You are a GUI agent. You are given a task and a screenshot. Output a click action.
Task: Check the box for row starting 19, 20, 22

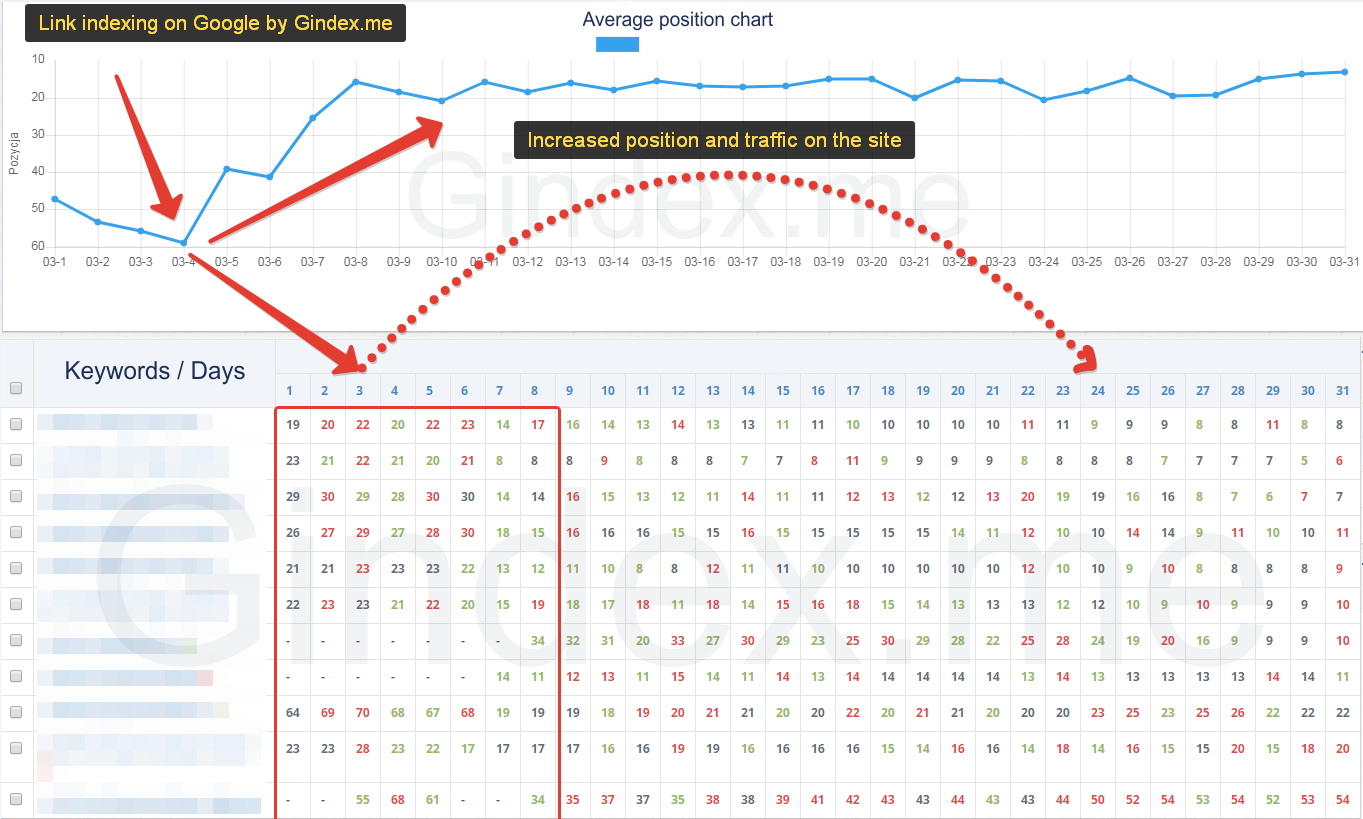coord(15,425)
